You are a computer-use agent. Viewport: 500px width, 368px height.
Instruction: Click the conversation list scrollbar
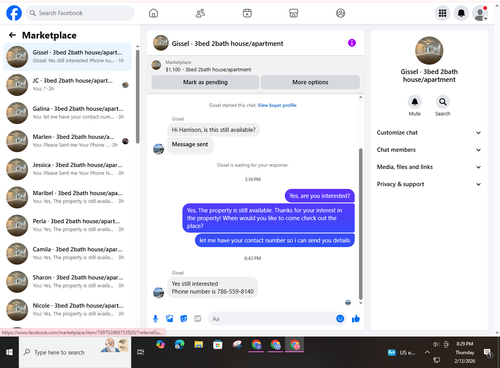[138, 97]
